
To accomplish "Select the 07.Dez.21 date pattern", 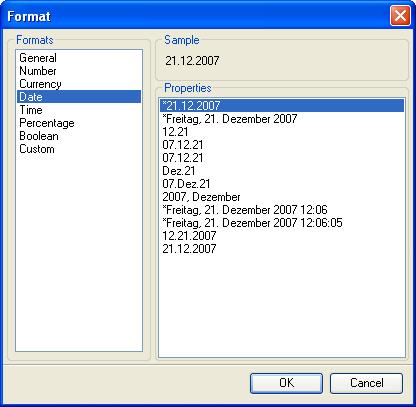I will (x=186, y=184).
